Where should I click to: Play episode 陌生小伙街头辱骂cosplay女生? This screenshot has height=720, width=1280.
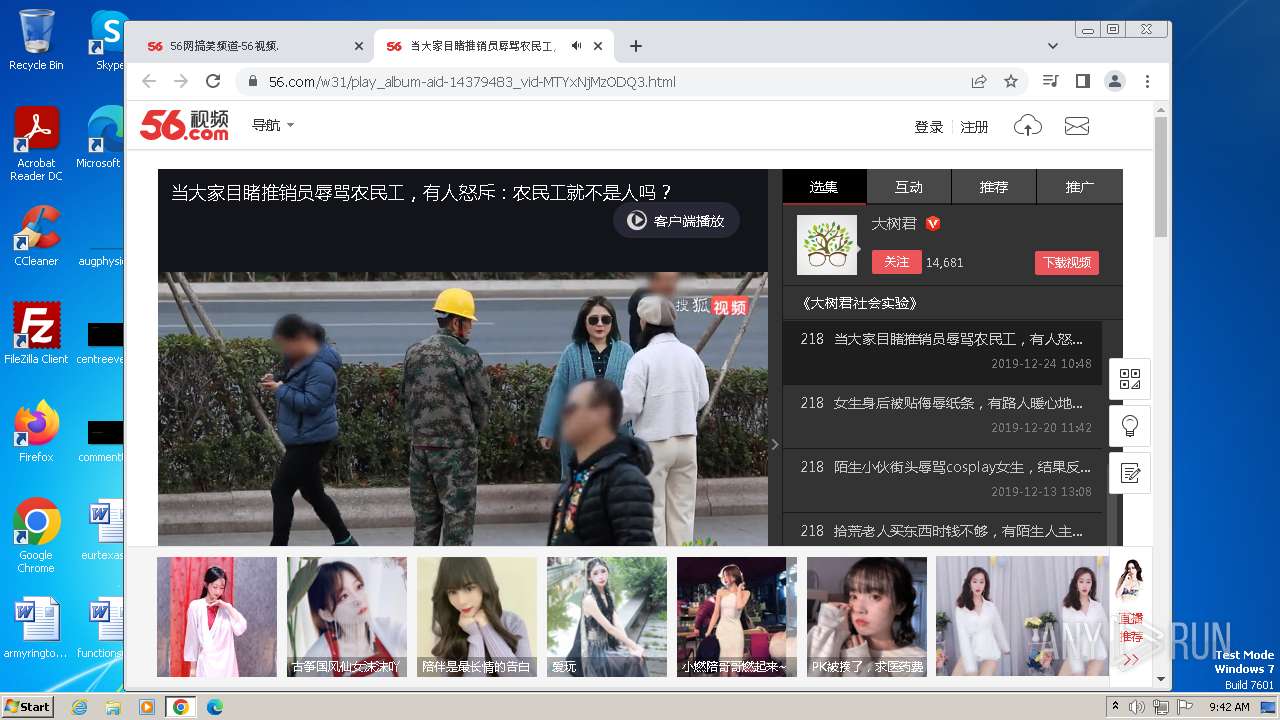[x=942, y=479]
